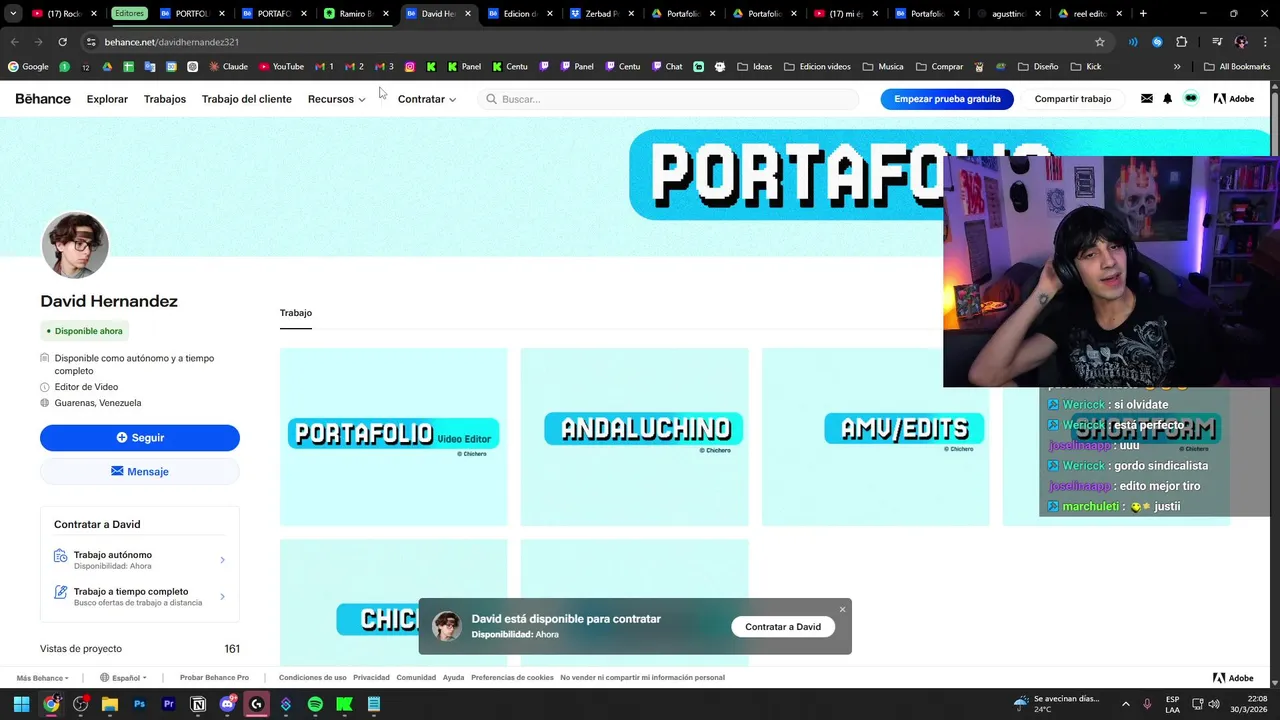Go to Trabajos in the navigation
Screen dimensions: 1280x720
point(165,99)
